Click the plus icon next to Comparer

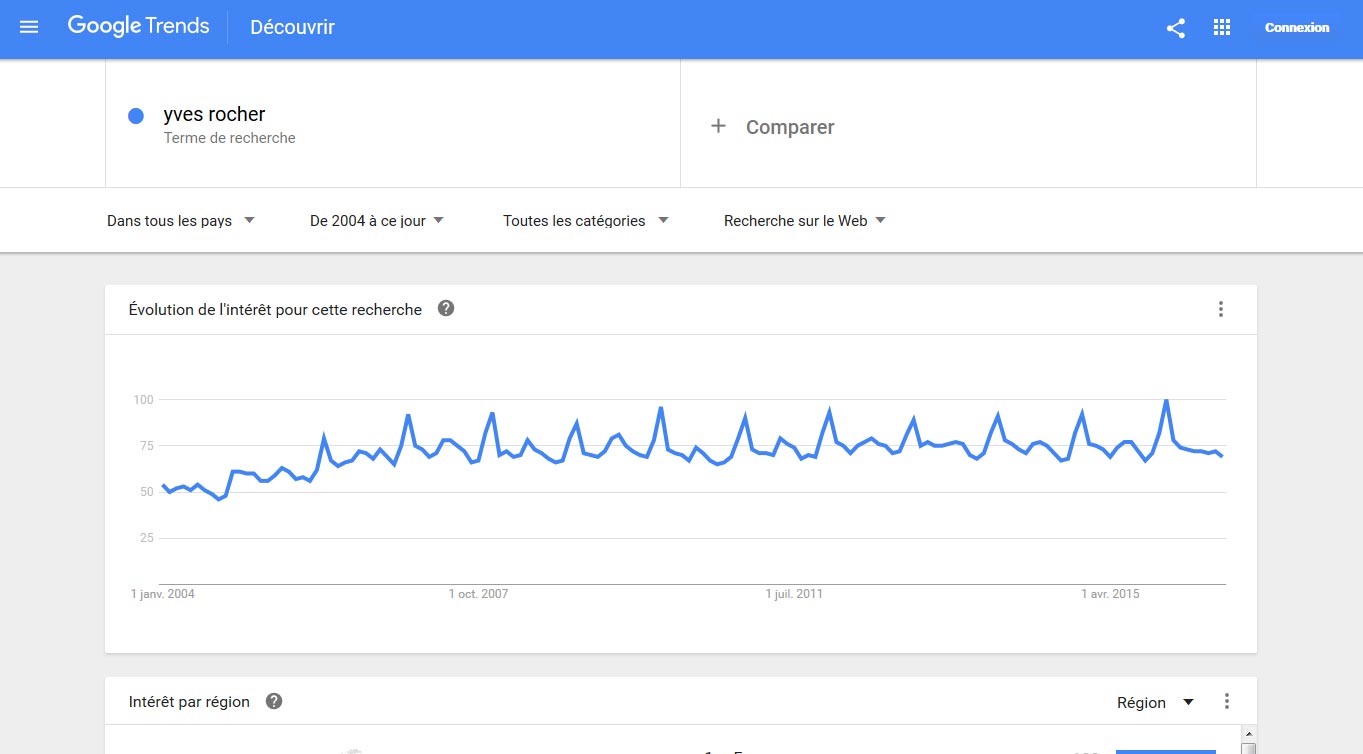click(718, 126)
